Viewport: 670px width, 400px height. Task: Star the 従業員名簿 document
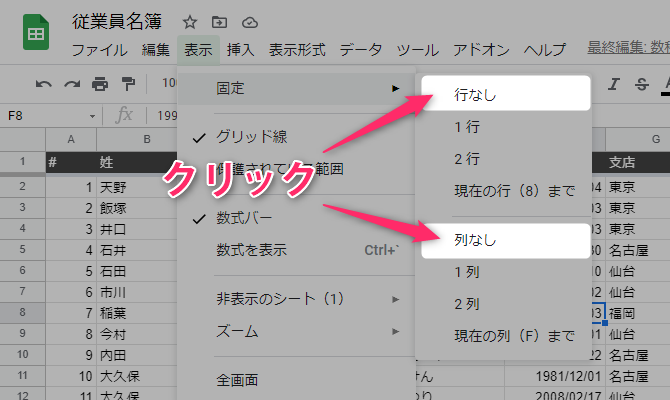(190, 22)
